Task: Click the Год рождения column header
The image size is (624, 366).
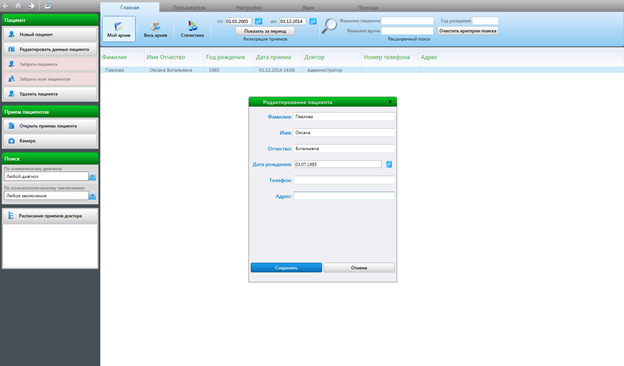Action: pyautogui.click(x=225, y=57)
